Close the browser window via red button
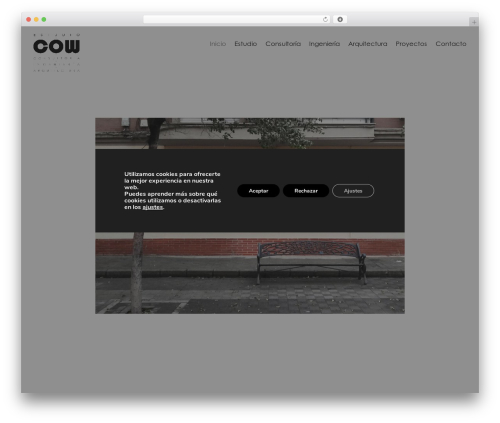 (29, 19)
